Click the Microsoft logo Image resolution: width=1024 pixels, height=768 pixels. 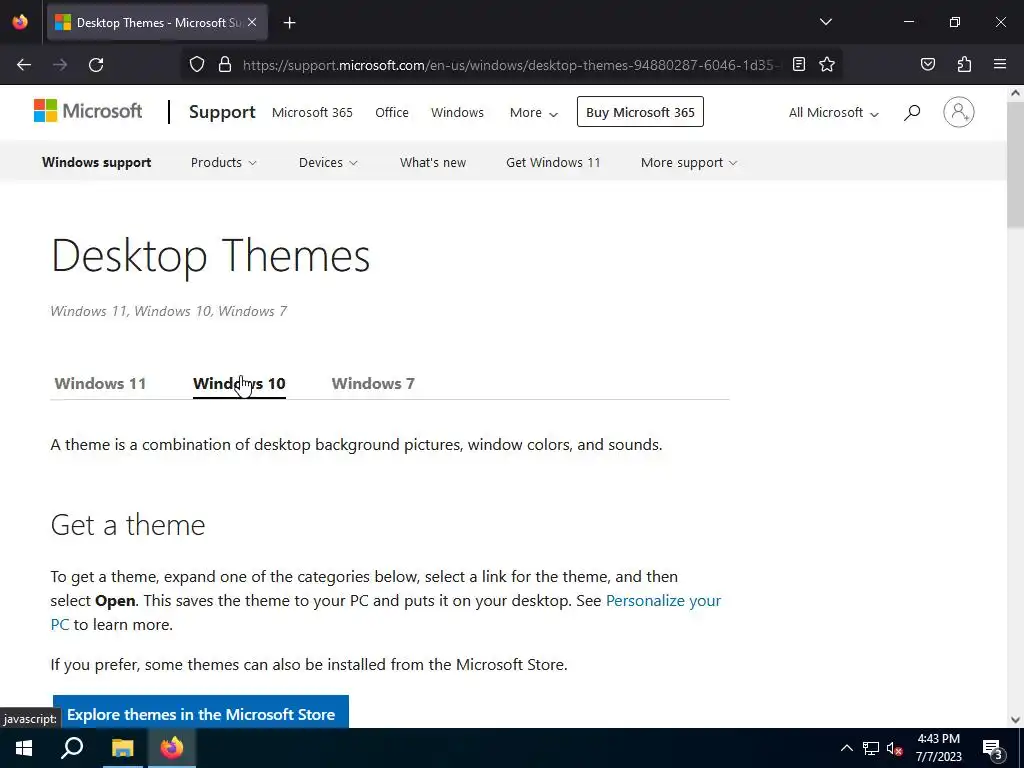tap(88, 111)
